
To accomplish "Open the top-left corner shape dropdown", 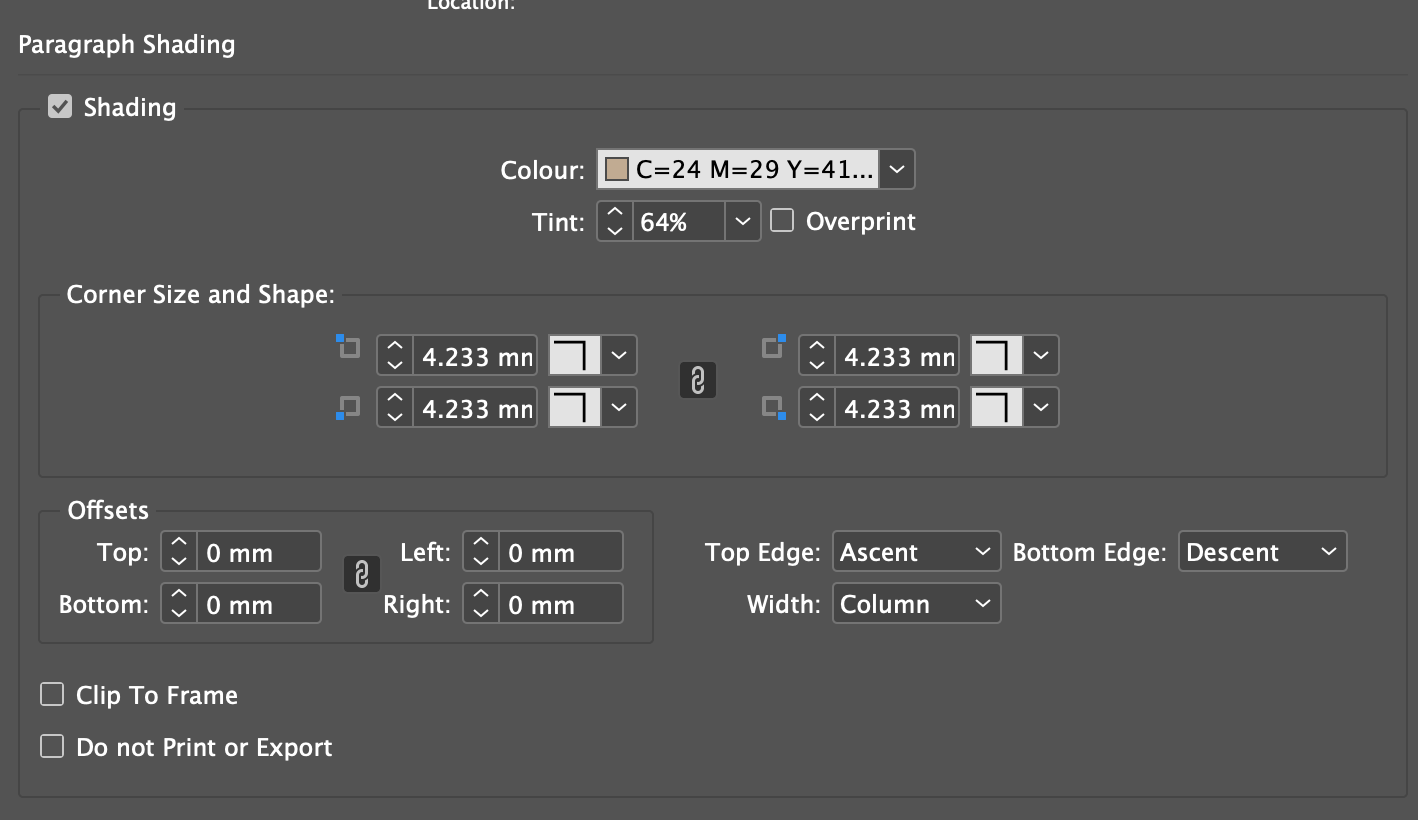I will [x=618, y=355].
